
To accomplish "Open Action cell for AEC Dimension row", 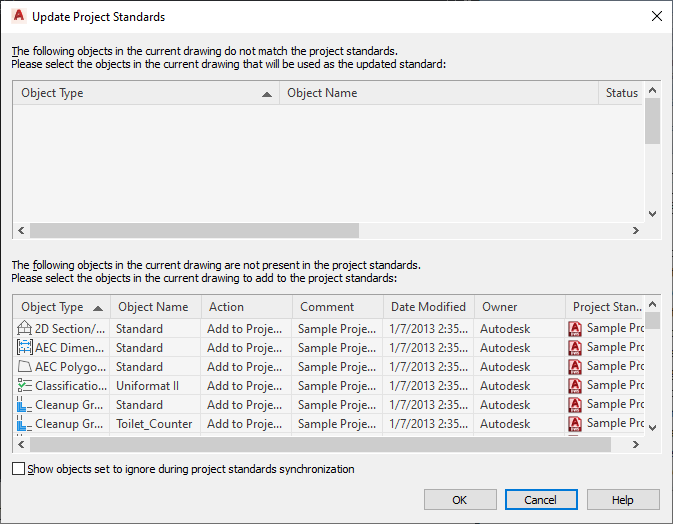I will tap(246, 348).
